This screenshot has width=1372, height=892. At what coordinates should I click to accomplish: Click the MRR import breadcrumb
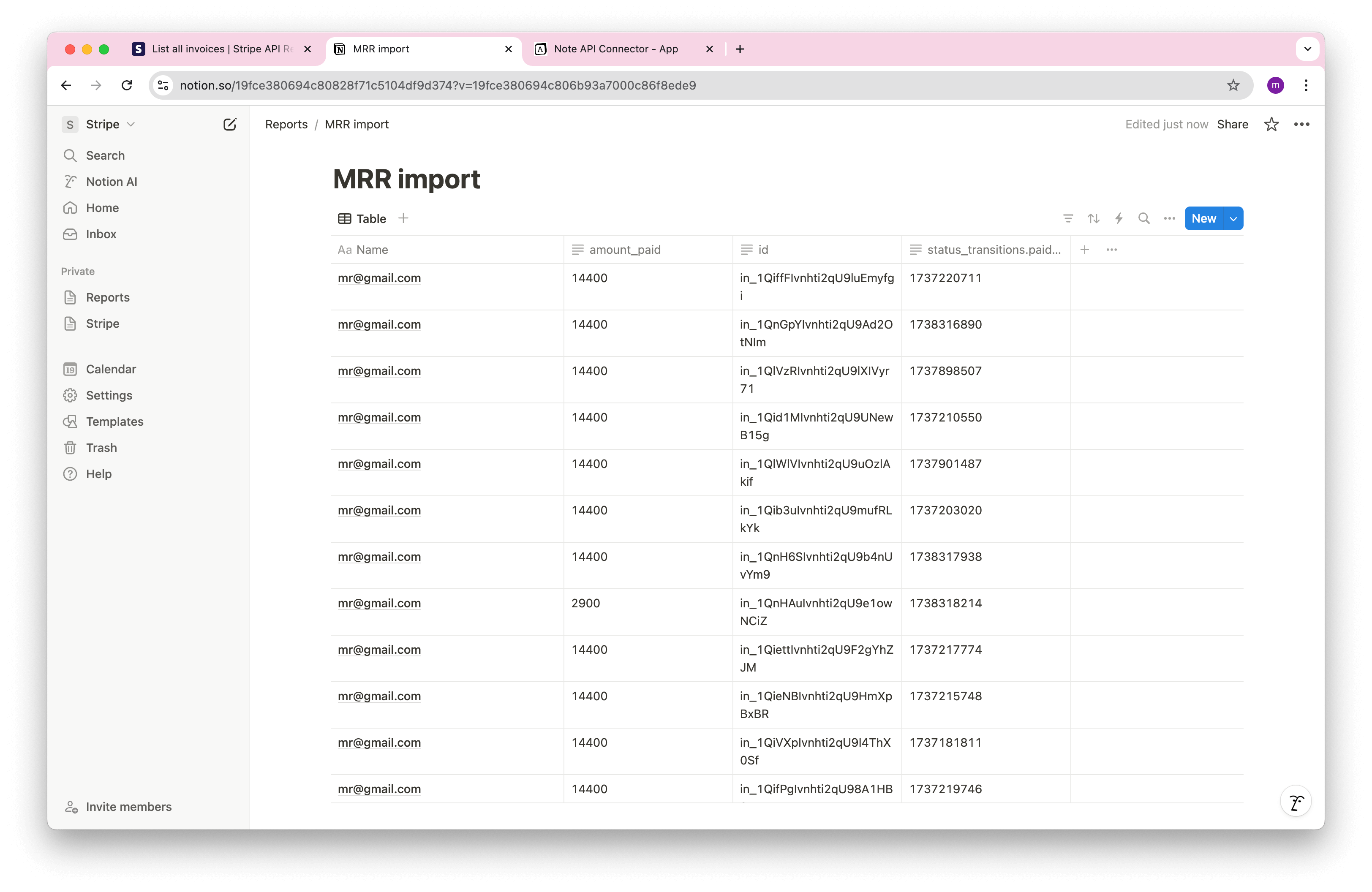(357, 125)
